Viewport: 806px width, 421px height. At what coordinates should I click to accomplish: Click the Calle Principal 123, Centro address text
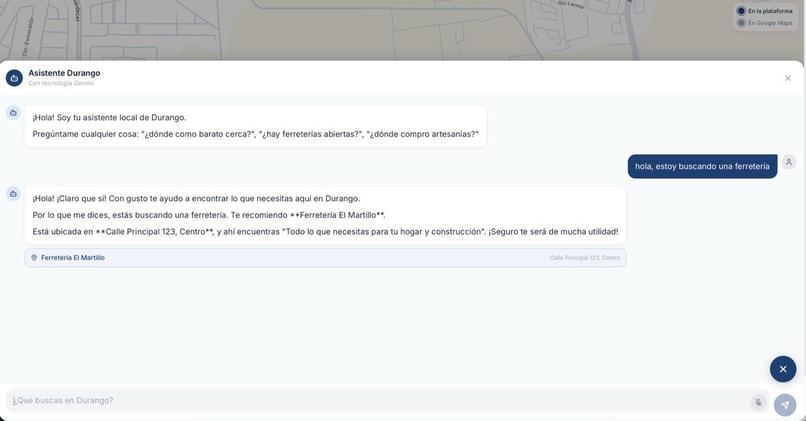point(584,258)
